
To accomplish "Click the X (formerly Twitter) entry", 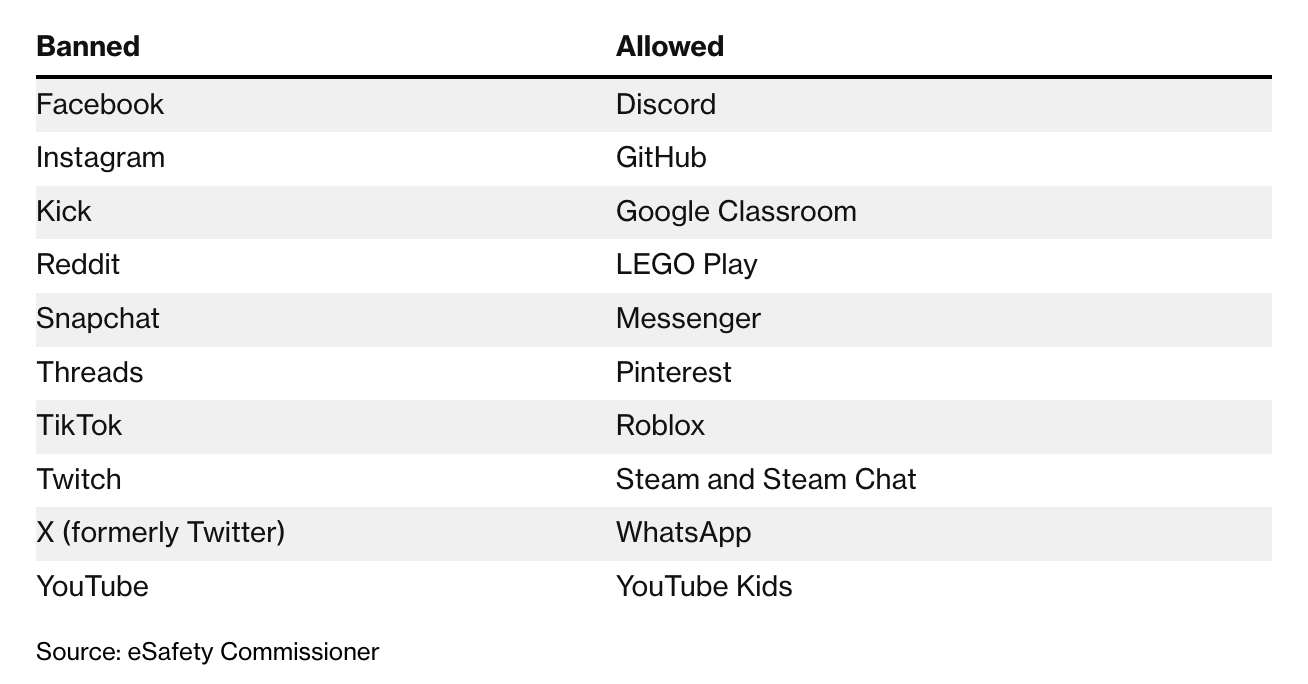I will (x=160, y=533).
